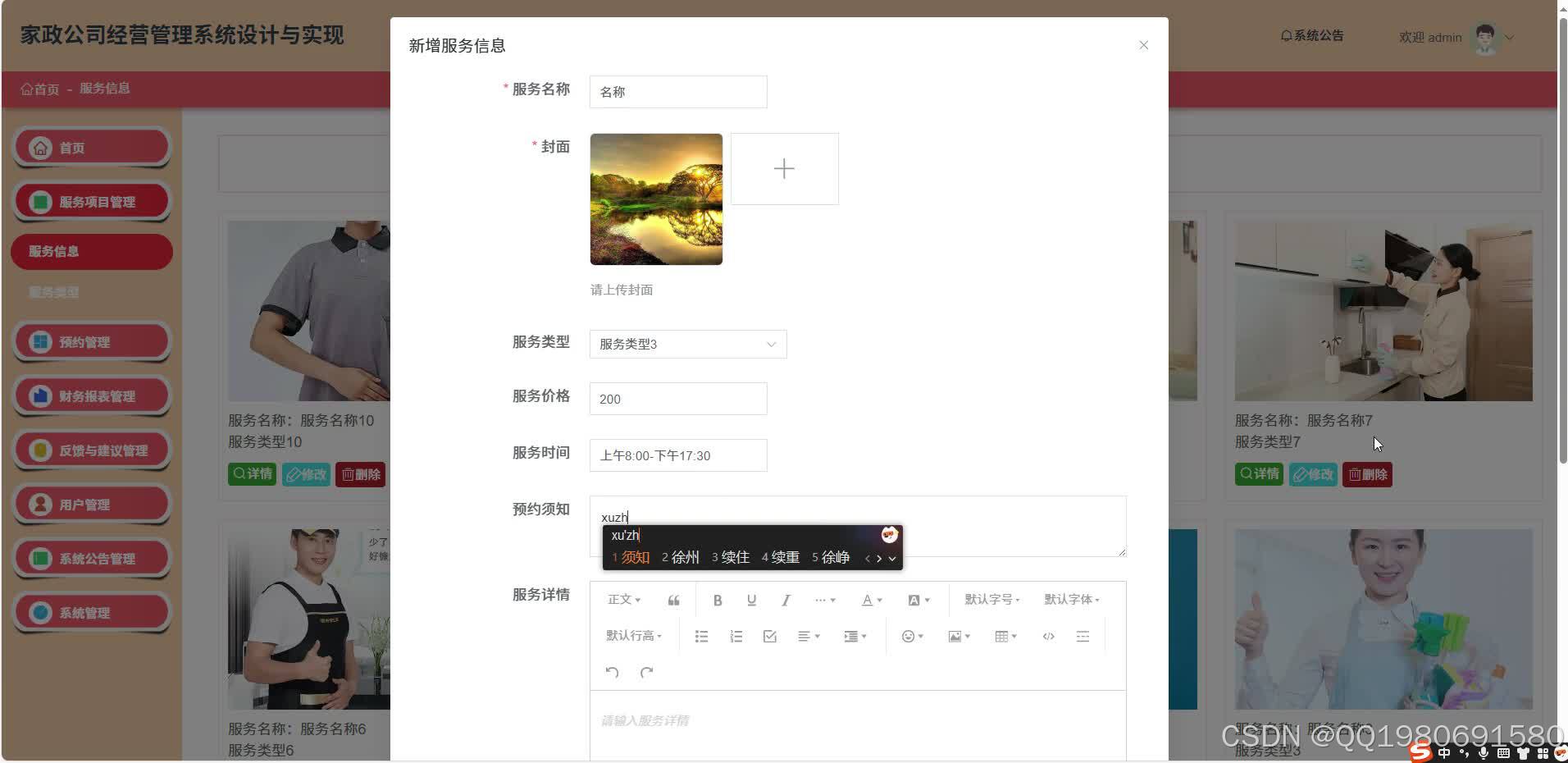Expand the 正文 paragraph style dropdown
Screen dimensions: 1568x763
tap(623, 599)
